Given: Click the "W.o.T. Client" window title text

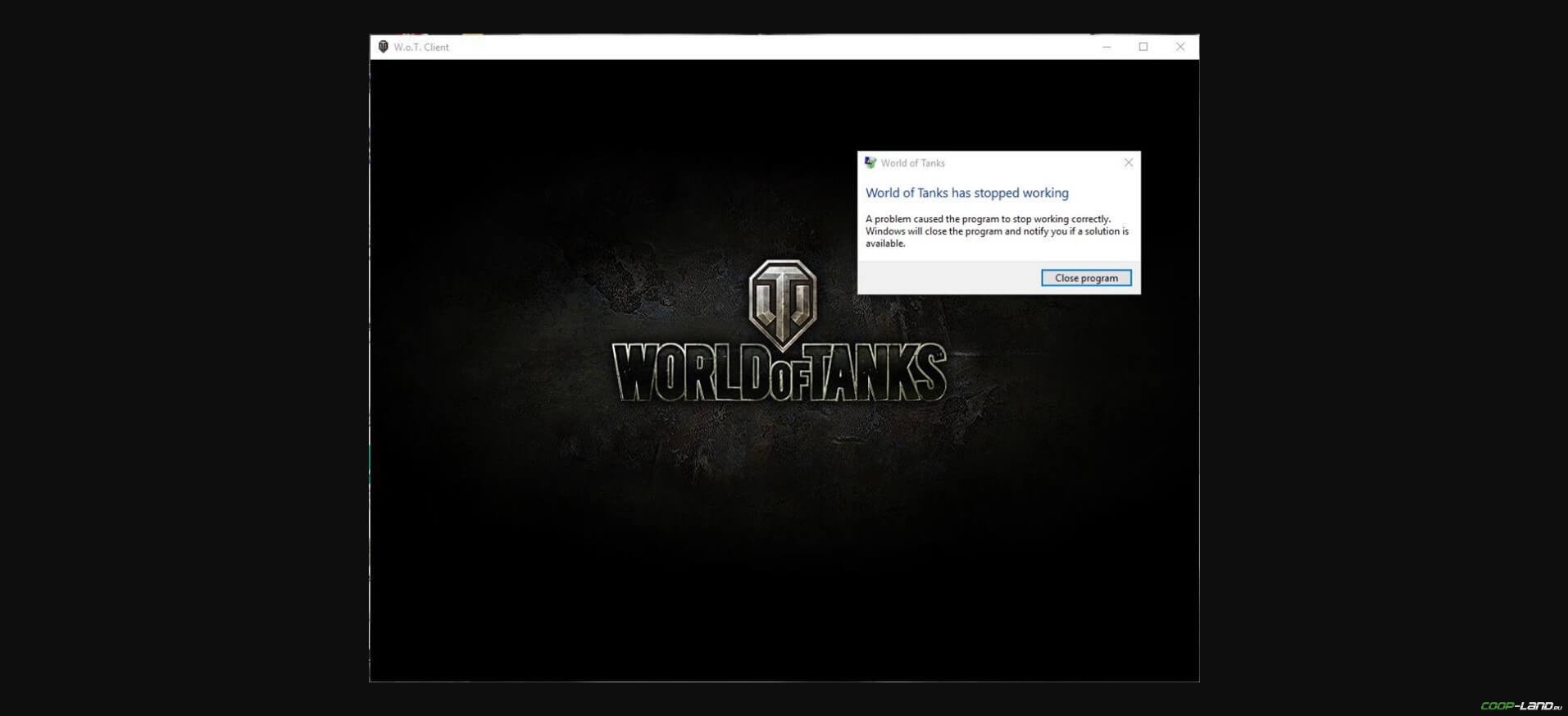Looking at the screenshot, I should pos(420,47).
